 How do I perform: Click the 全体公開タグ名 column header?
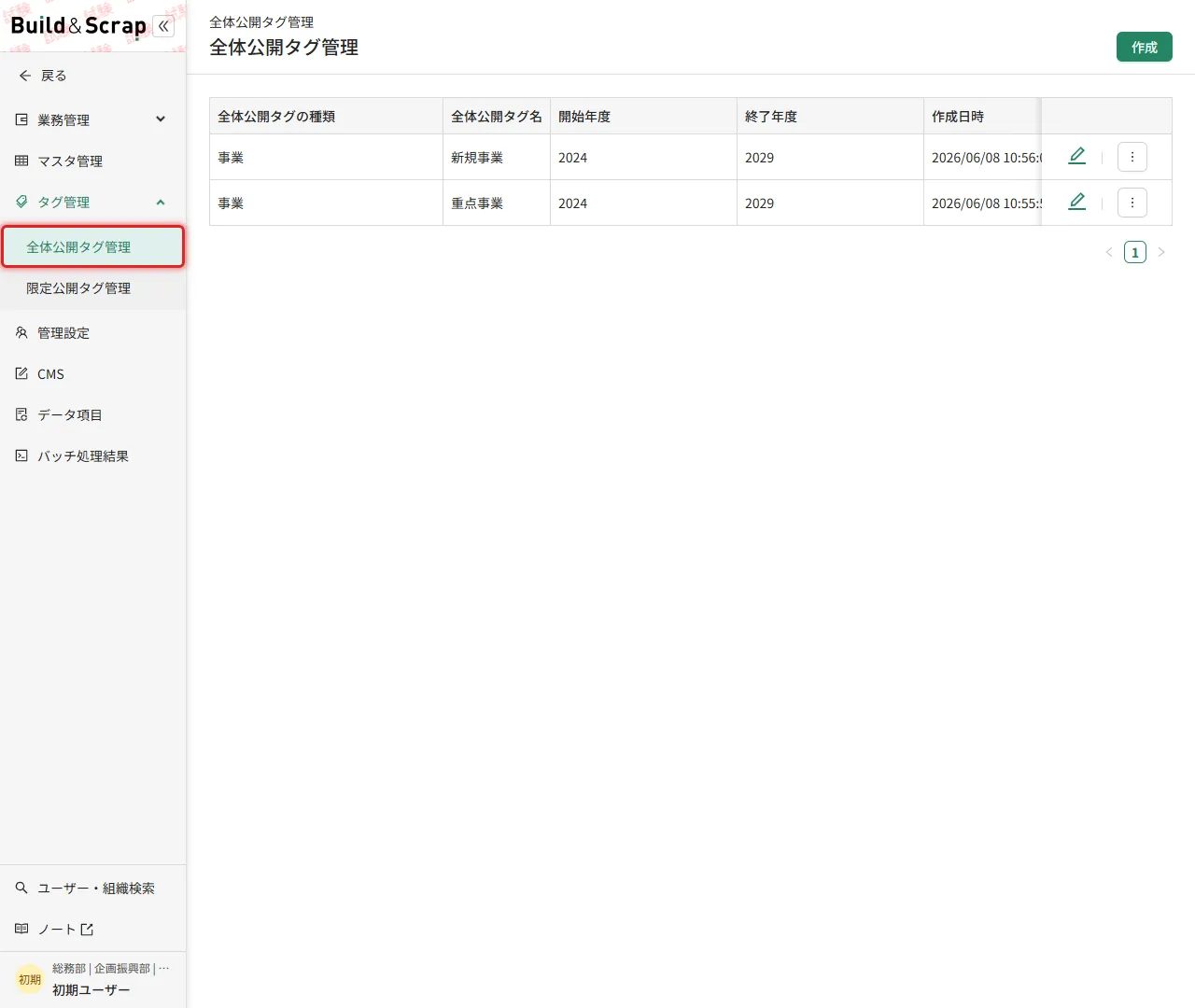pos(497,117)
